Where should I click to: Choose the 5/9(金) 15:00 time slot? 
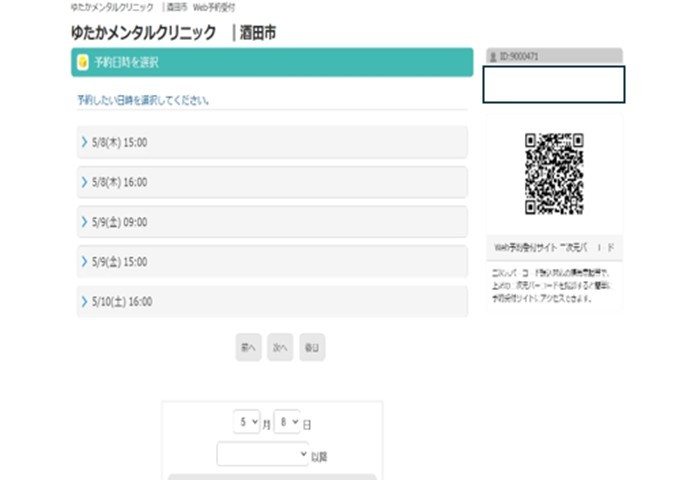click(272, 262)
